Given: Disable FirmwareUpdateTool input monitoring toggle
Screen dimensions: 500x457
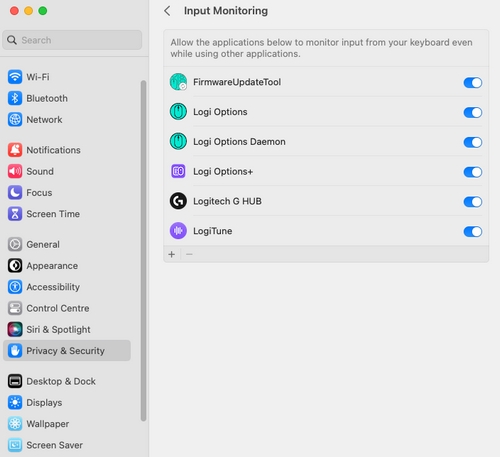Looking at the screenshot, I should pos(473,83).
